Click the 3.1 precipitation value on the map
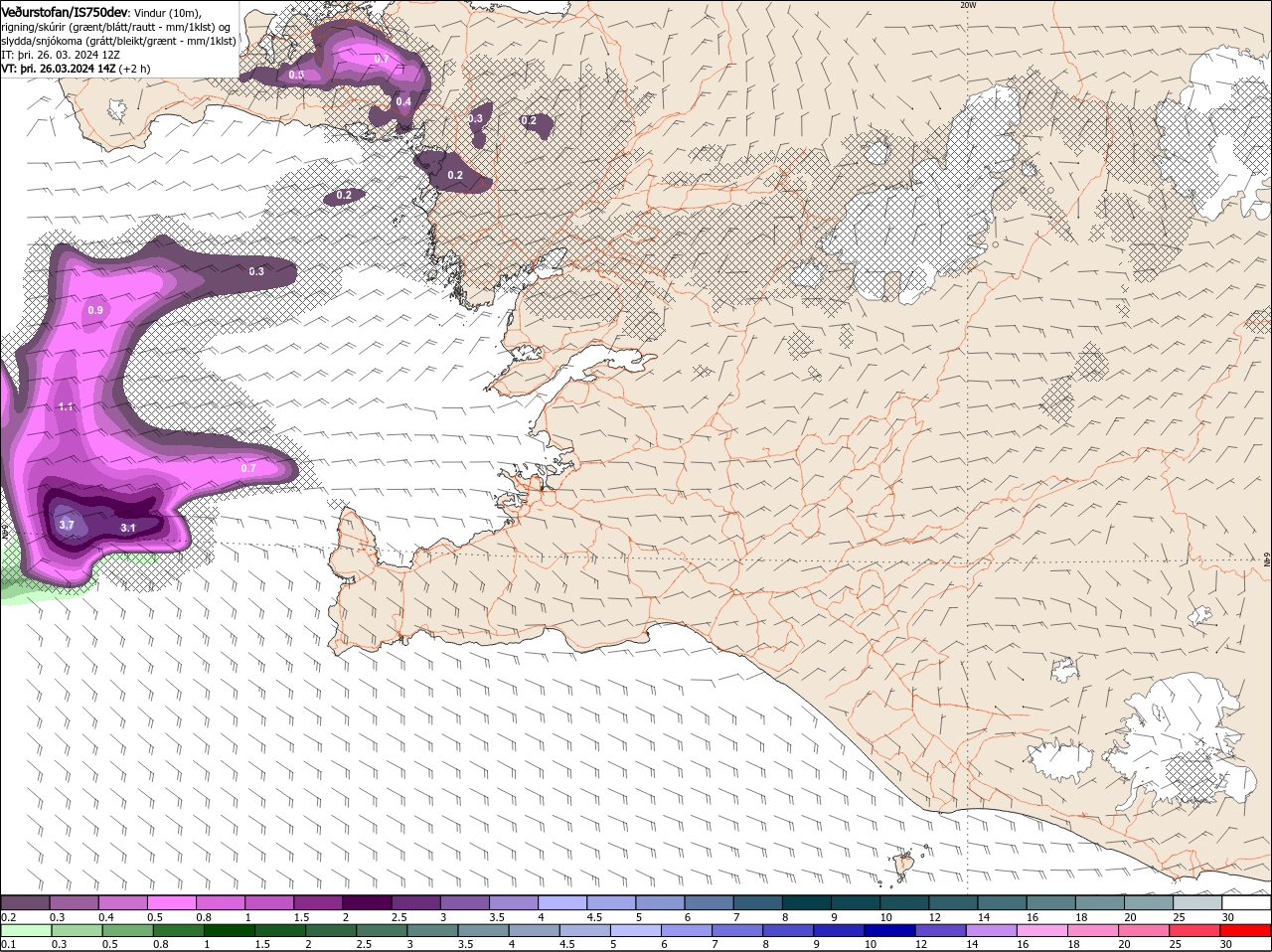Screen dimensions: 1272x952 (127, 528)
